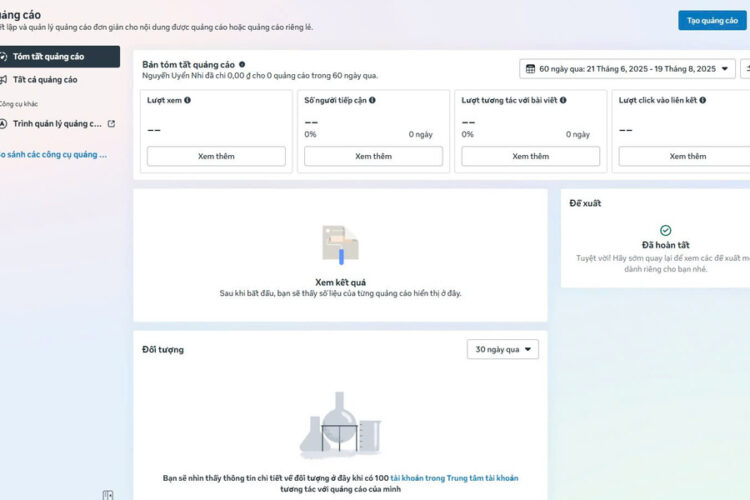Click external link icon beside Trình quản lý quảng cáo

111,124
